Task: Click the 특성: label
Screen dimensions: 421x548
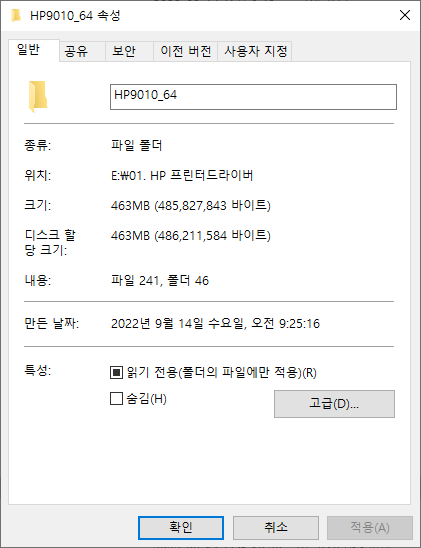Action: (x=37, y=370)
